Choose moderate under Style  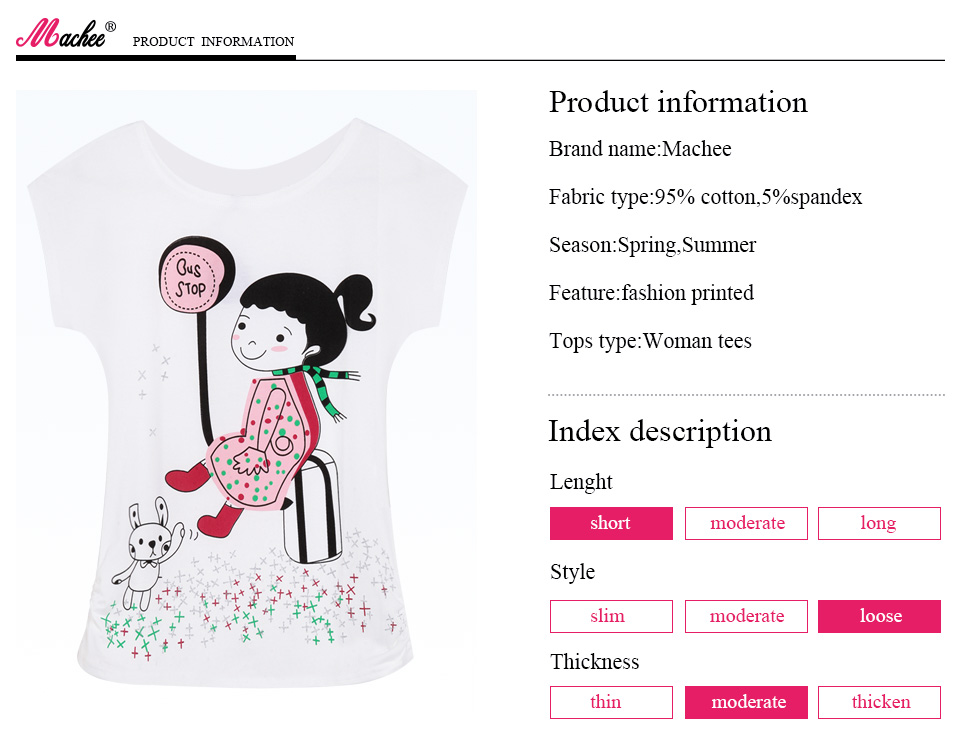pos(746,616)
